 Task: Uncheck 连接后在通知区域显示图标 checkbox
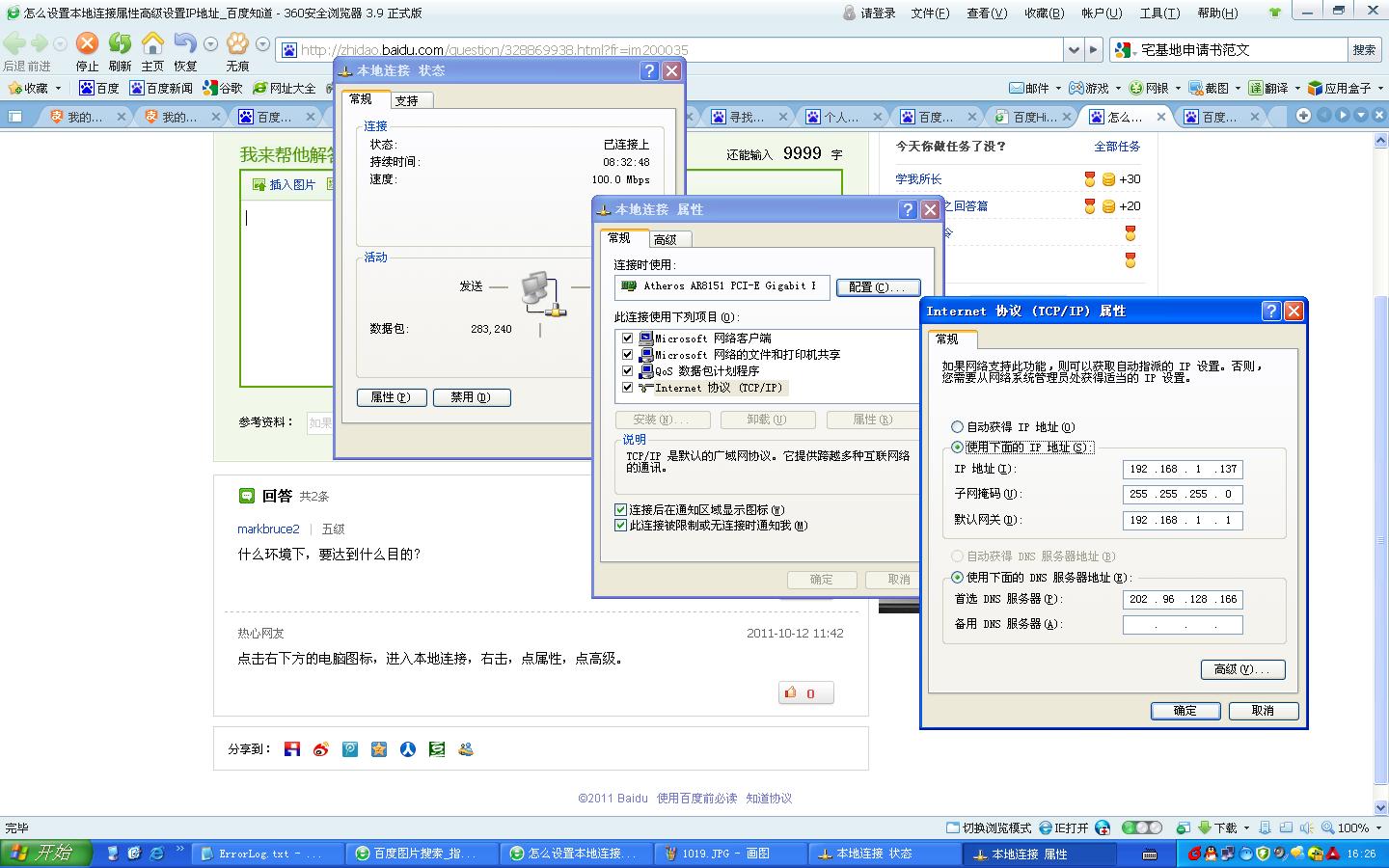pos(621,509)
